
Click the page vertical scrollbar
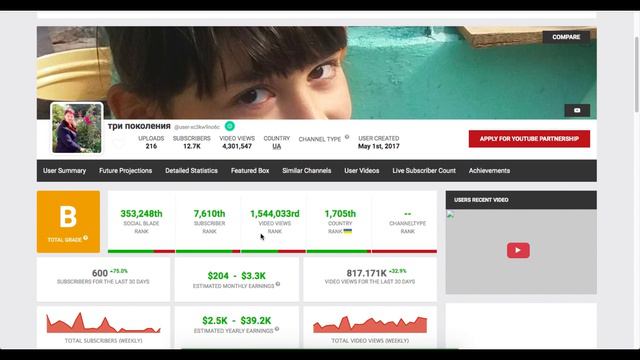636,74
